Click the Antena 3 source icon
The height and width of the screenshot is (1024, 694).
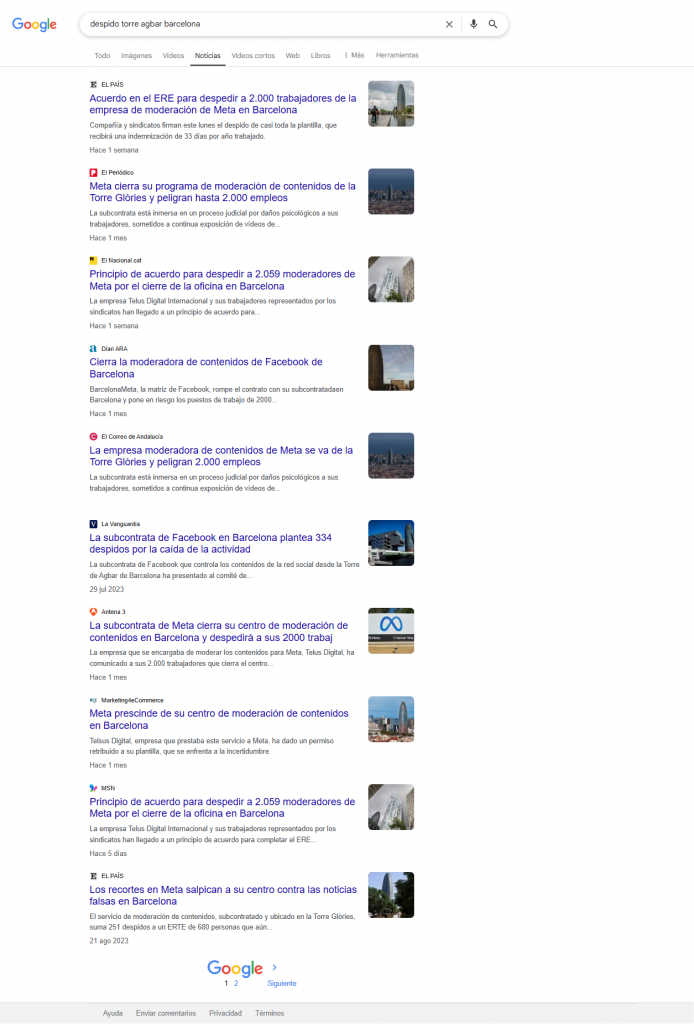tap(93, 612)
